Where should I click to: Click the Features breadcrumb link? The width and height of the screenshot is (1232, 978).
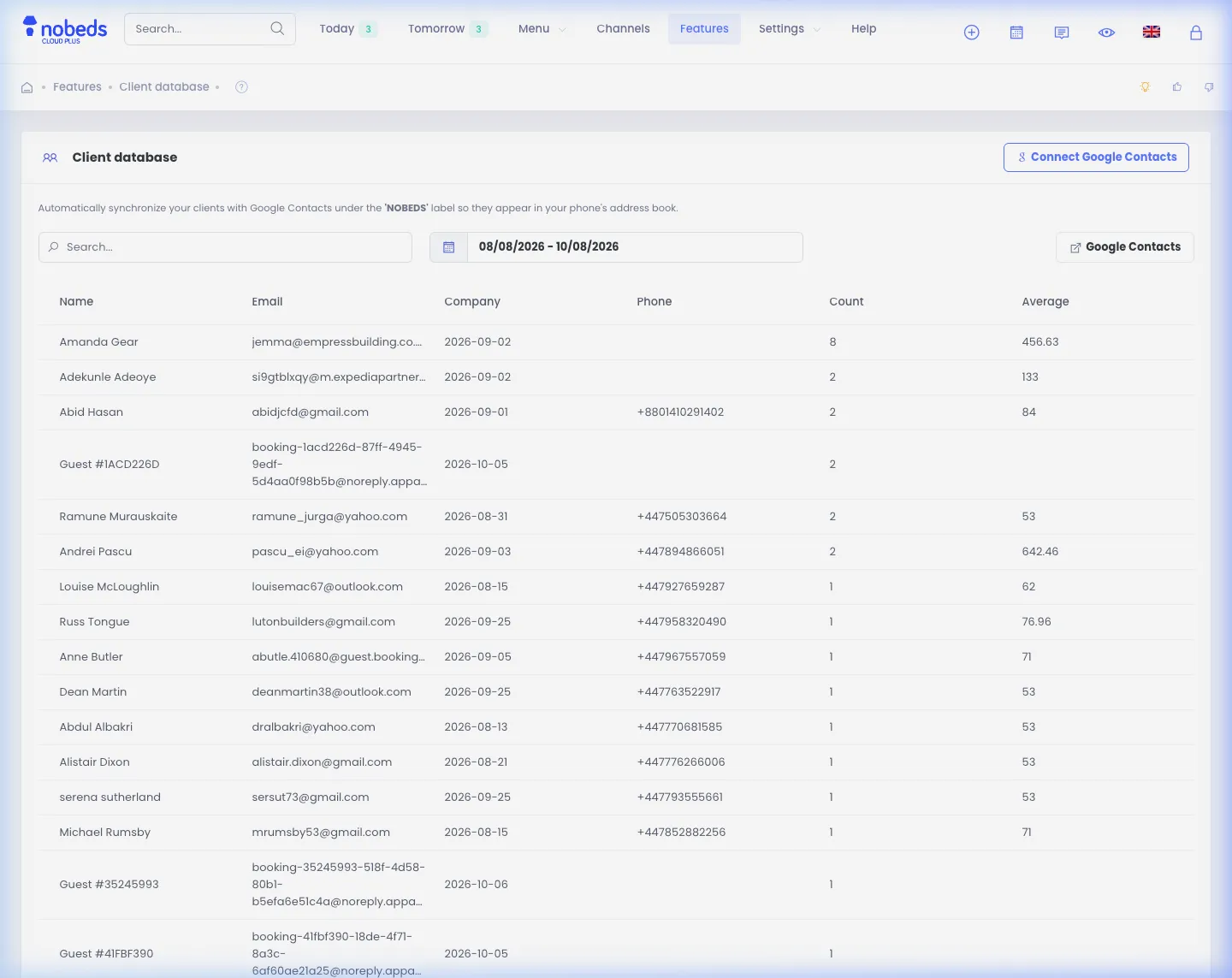(x=77, y=87)
